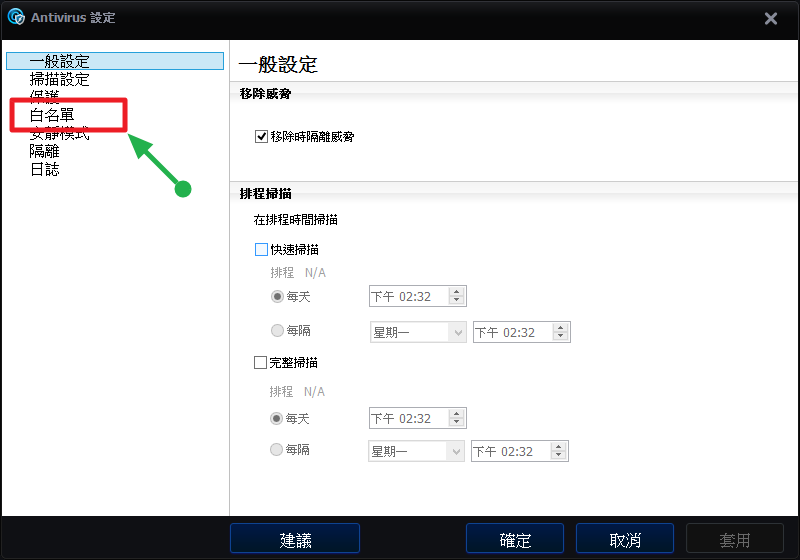Go to 隔離 quarantine section
The image size is (800, 560).
pyautogui.click(x=45, y=151)
